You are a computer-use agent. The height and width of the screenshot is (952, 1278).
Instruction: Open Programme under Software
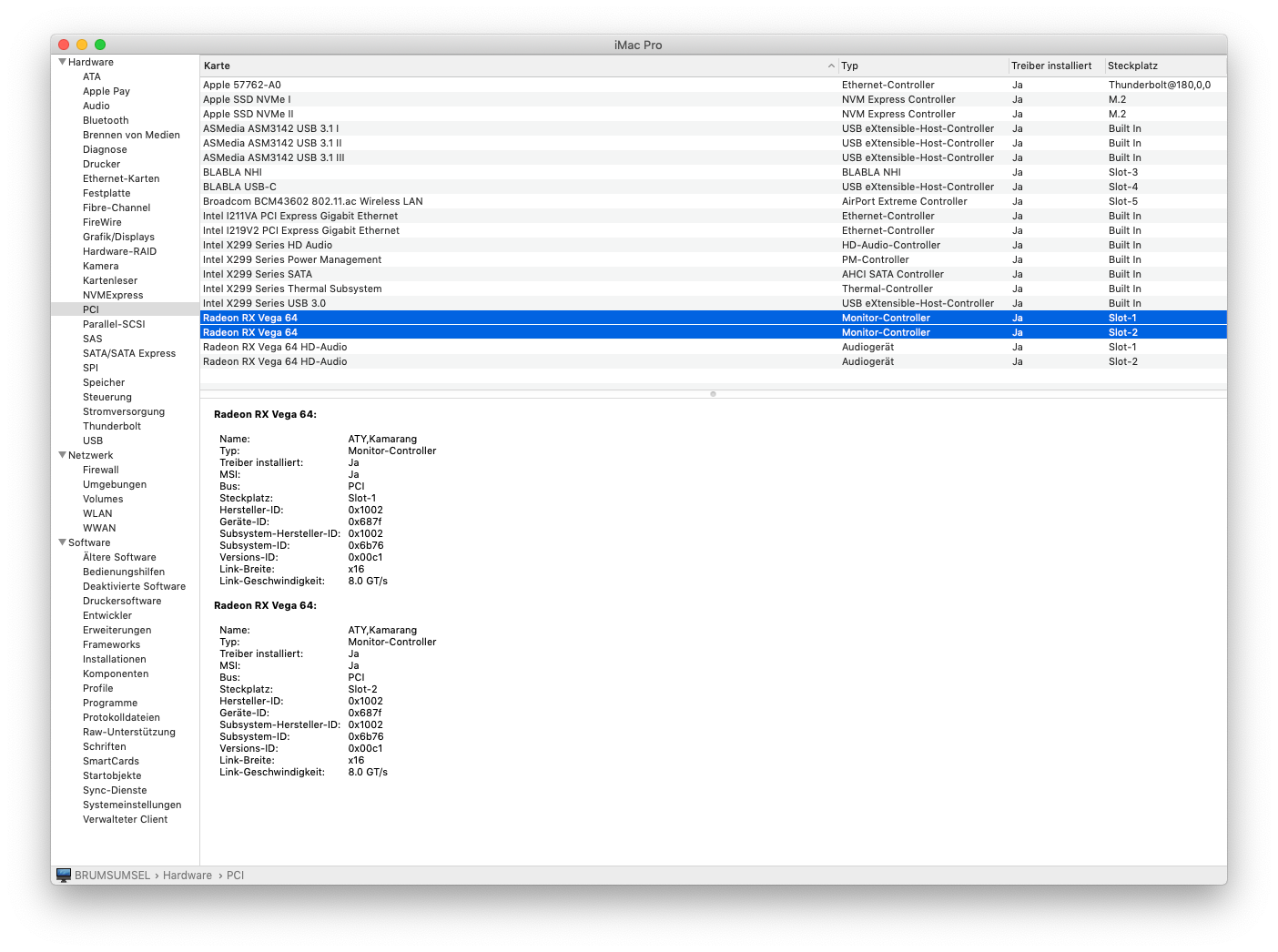(x=110, y=703)
